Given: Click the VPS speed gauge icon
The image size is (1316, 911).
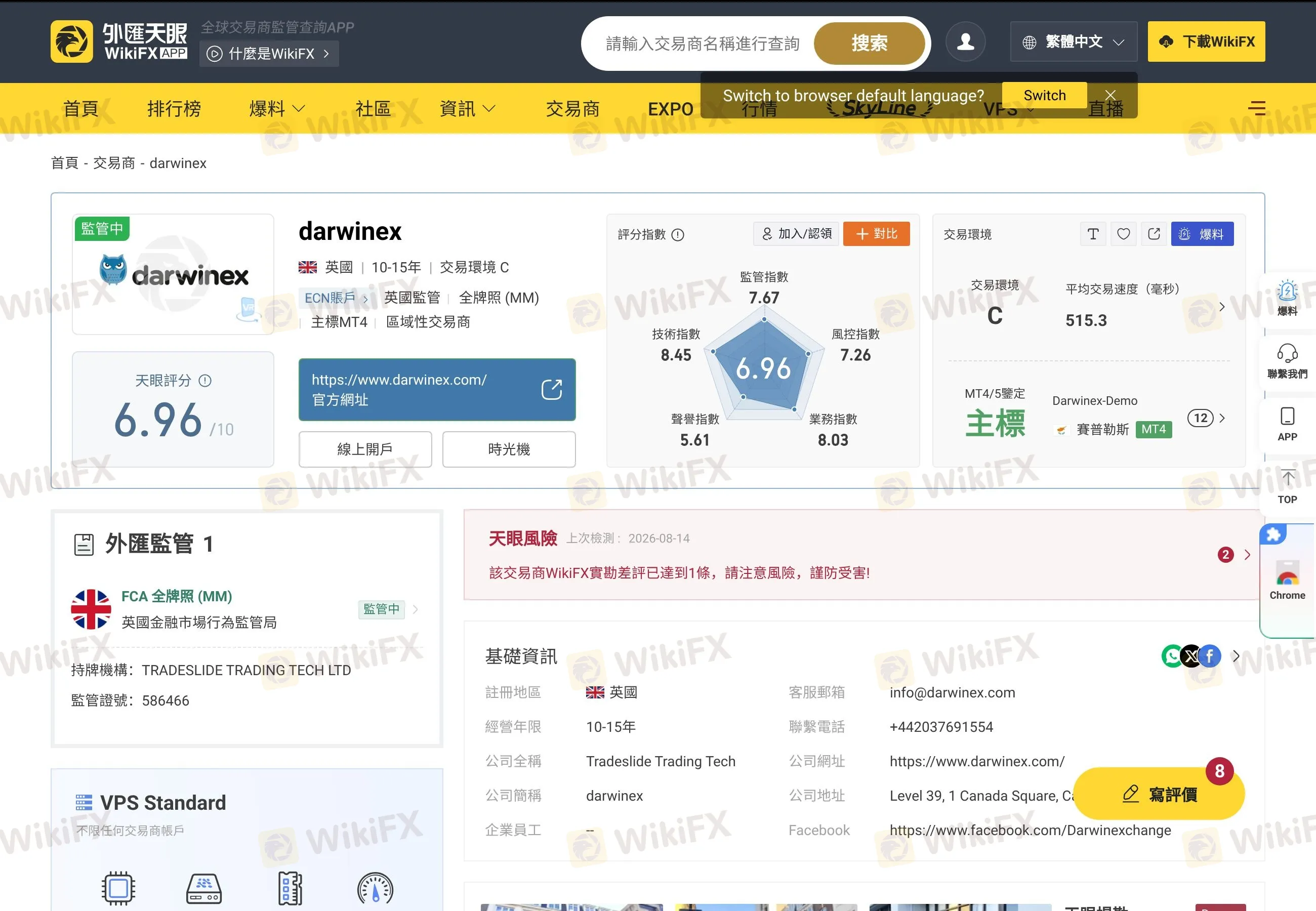Looking at the screenshot, I should [x=375, y=888].
